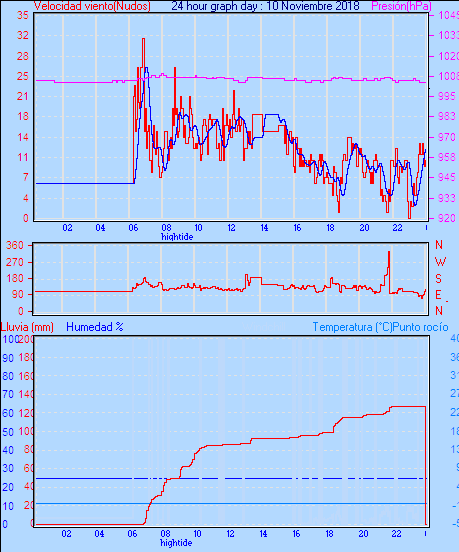
Task: Click the 11 knots label on wind axis
Action: click(23, 157)
